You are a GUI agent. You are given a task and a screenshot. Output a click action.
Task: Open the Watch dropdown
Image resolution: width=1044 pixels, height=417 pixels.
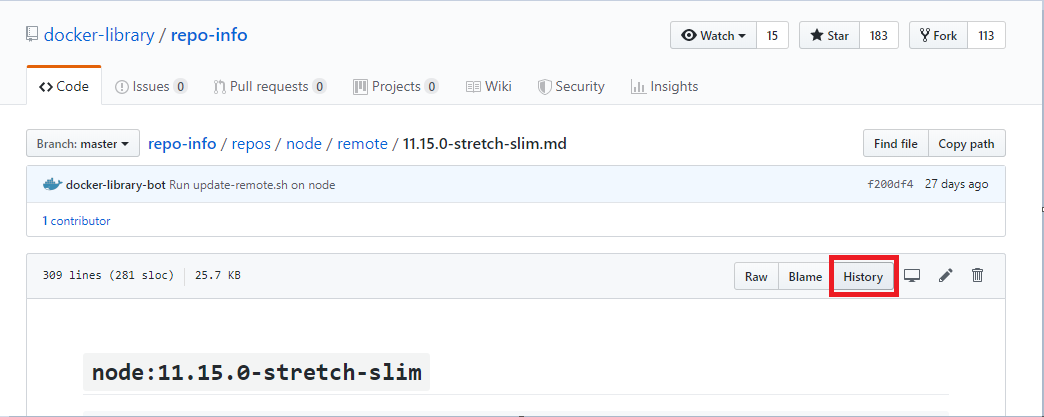713,36
